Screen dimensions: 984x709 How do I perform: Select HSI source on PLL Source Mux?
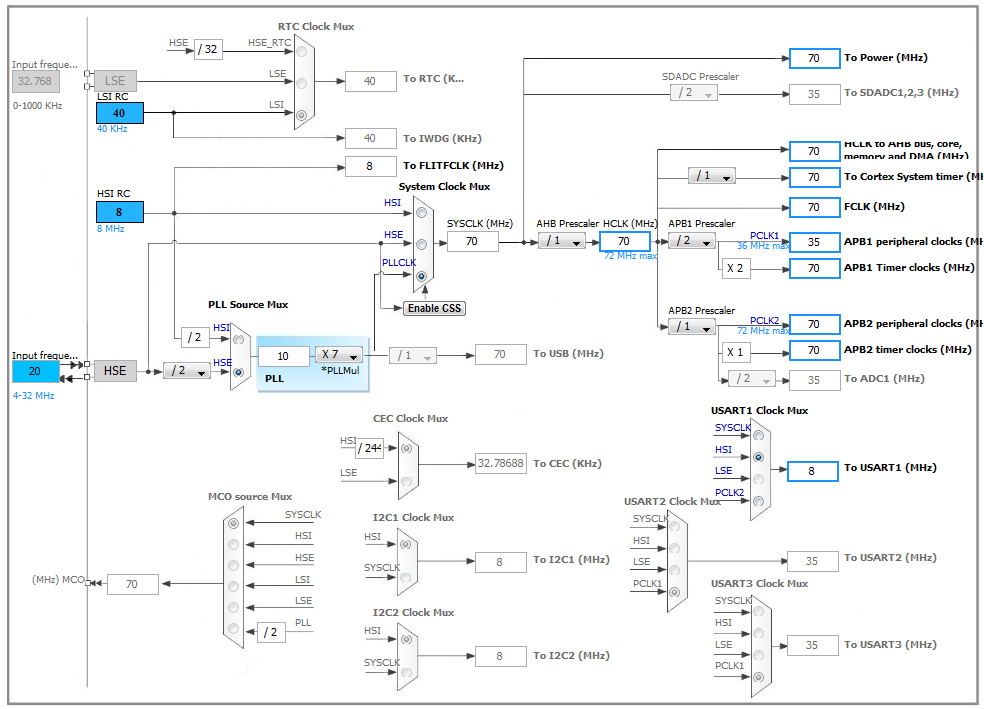click(x=238, y=339)
